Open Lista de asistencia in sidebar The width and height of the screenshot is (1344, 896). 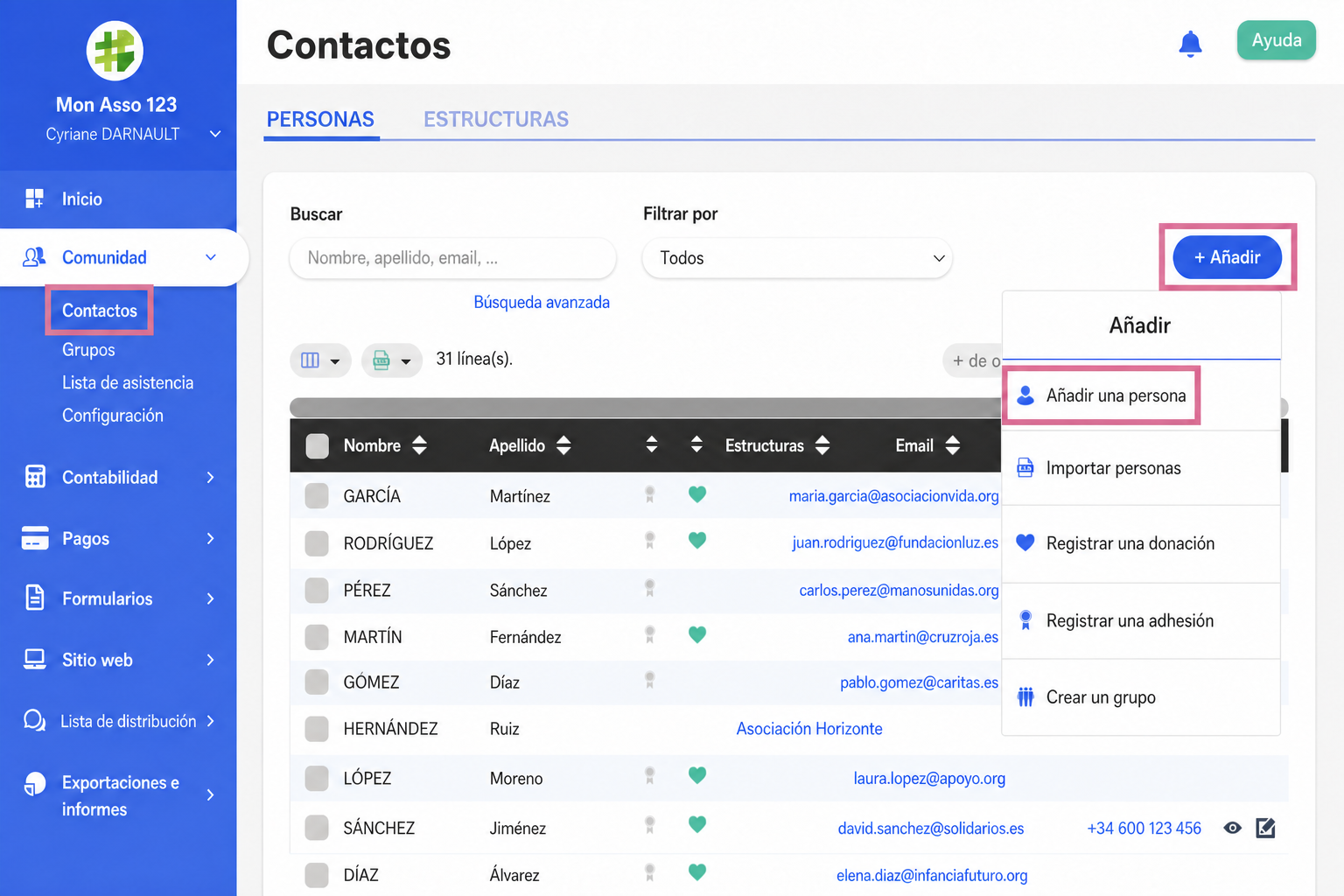[128, 382]
